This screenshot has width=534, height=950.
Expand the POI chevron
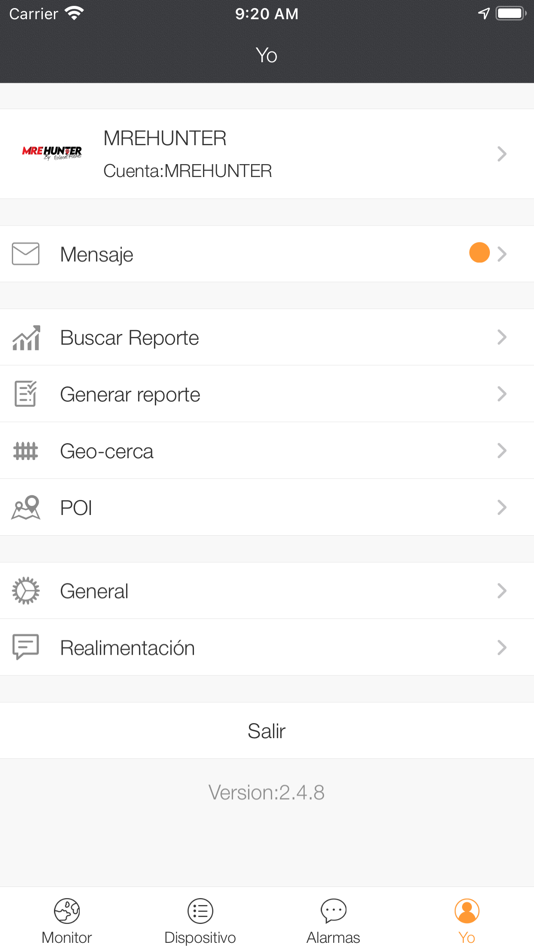point(502,507)
